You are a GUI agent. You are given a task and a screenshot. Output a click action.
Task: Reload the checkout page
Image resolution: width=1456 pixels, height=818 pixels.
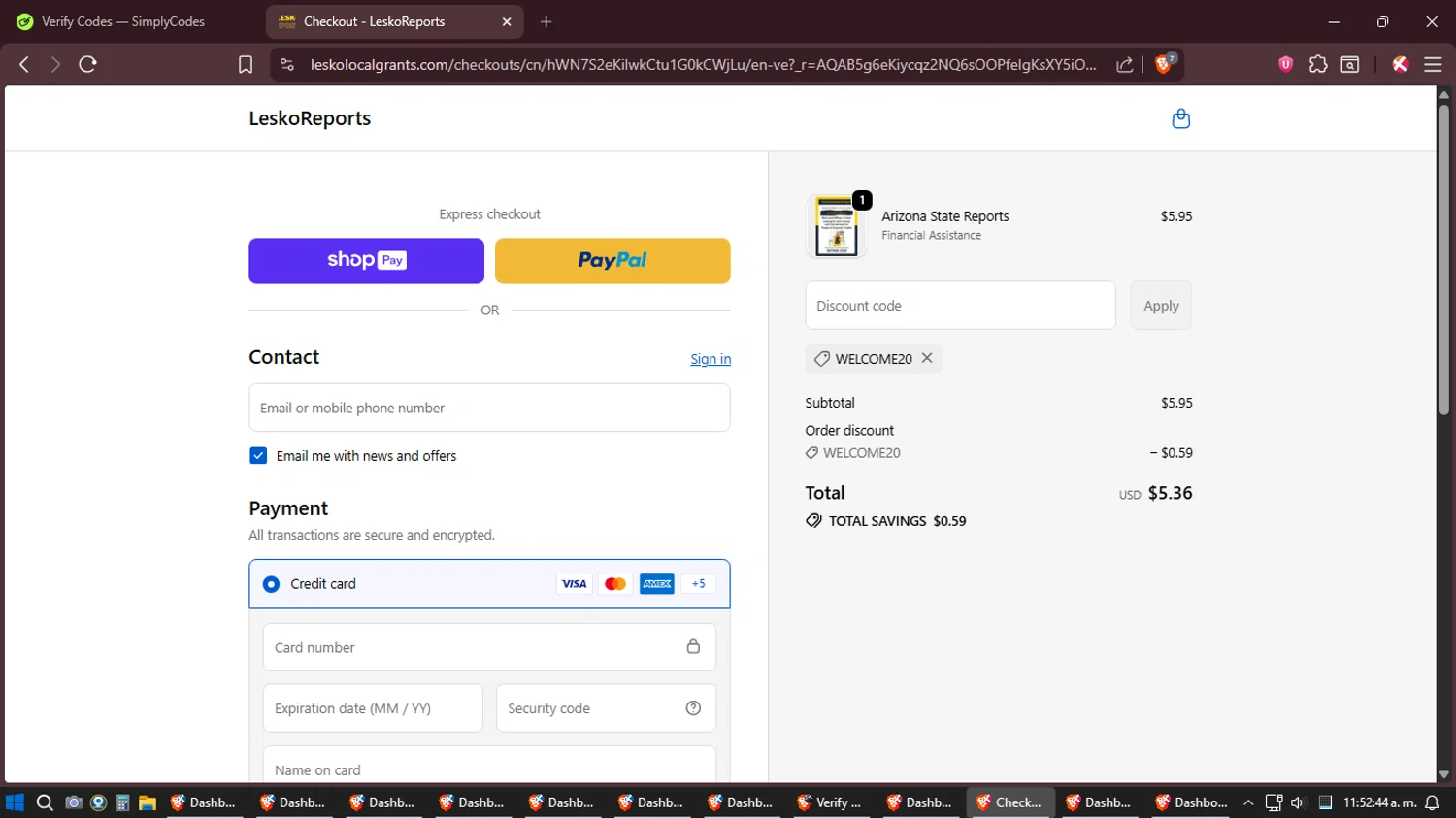[87, 64]
